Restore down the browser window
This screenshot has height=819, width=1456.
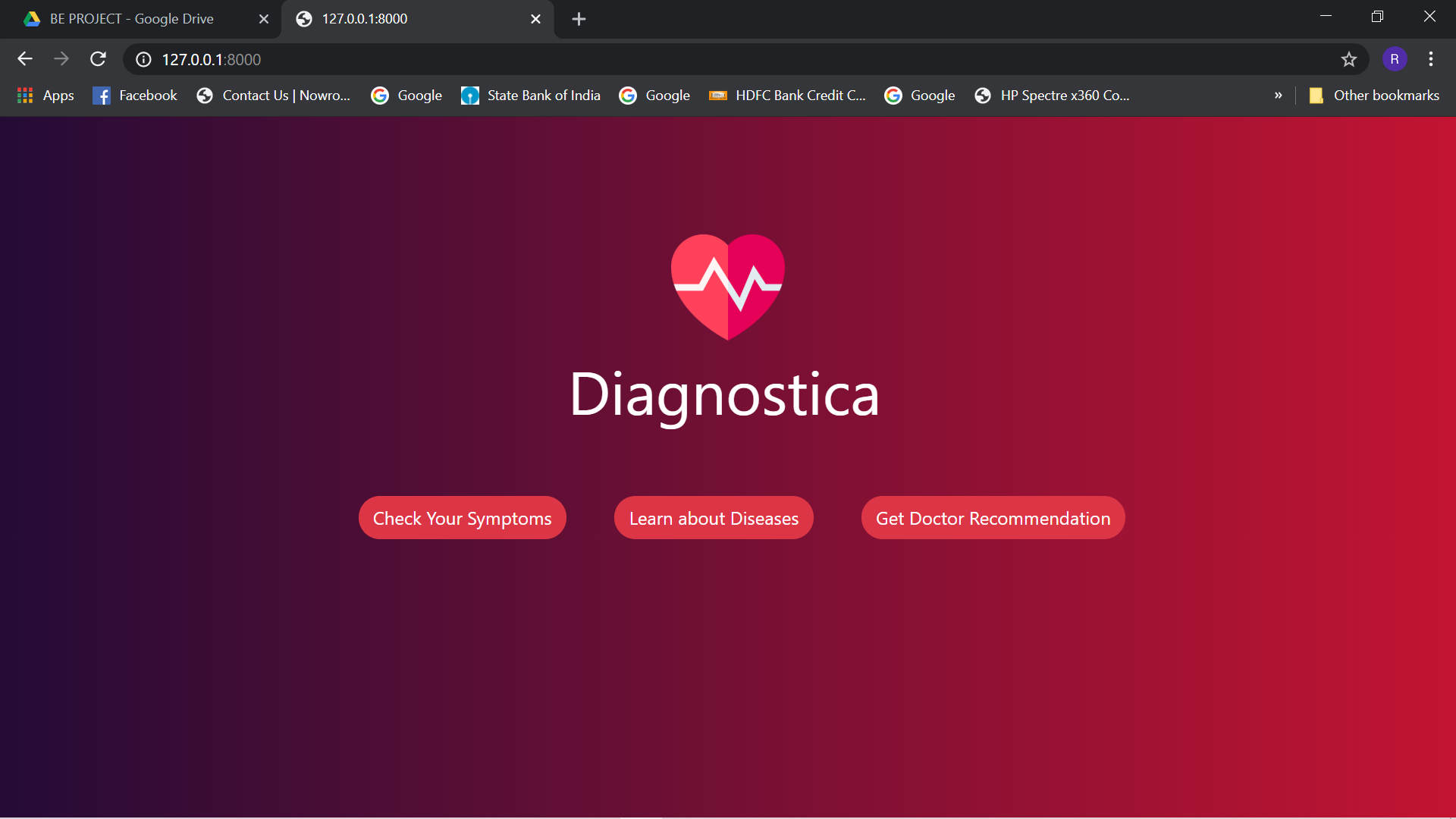tap(1377, 16)
